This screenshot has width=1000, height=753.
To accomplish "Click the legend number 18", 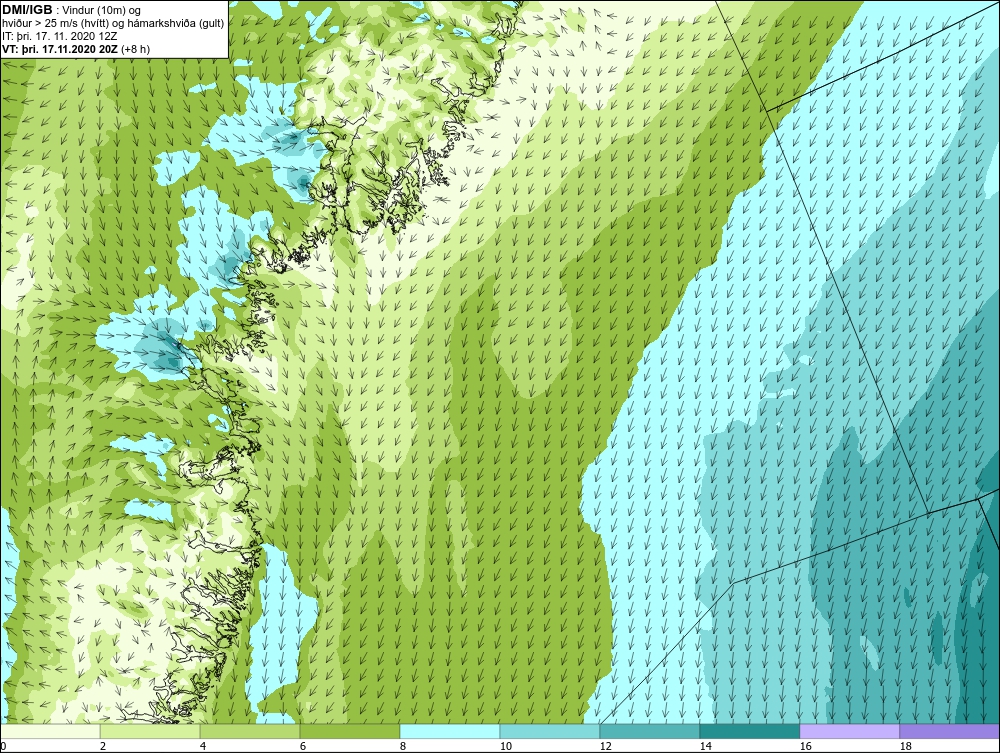I will coord(905,746).
